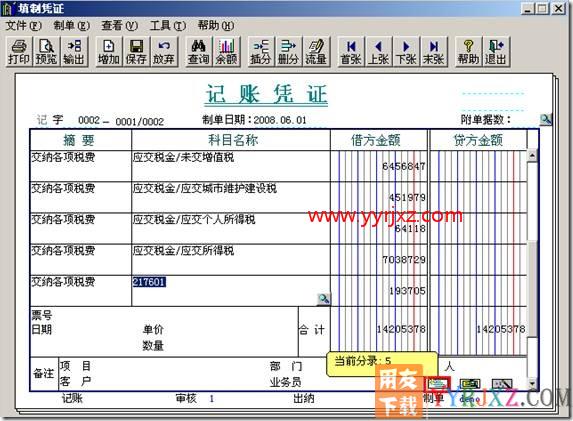Go to next voucher with 下张
573x421 pixels.
[x=406, y=52]
